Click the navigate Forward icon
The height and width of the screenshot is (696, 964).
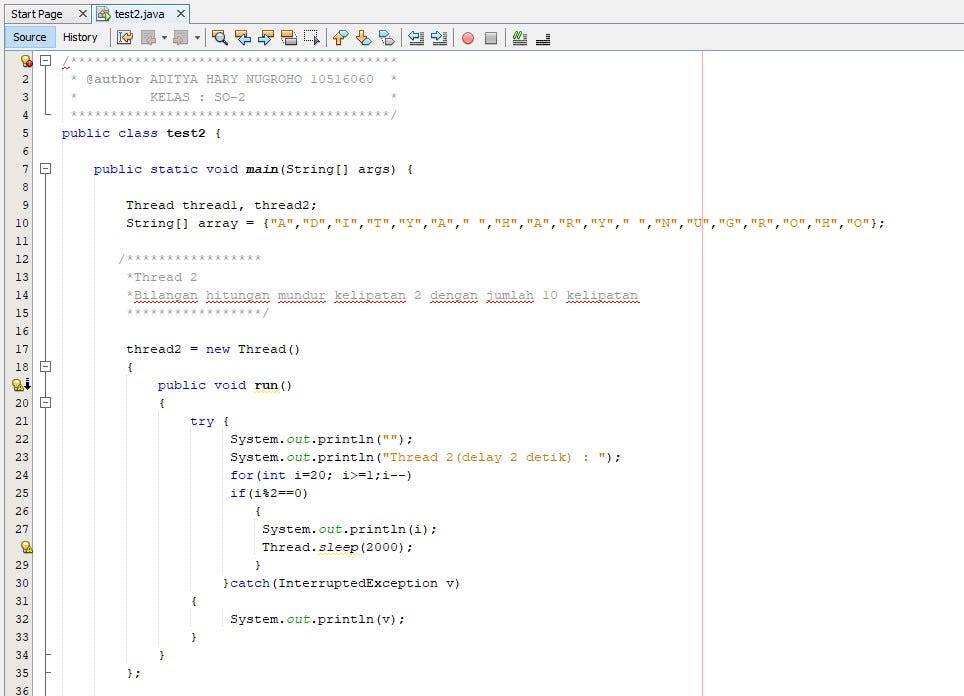click(180, 38)
